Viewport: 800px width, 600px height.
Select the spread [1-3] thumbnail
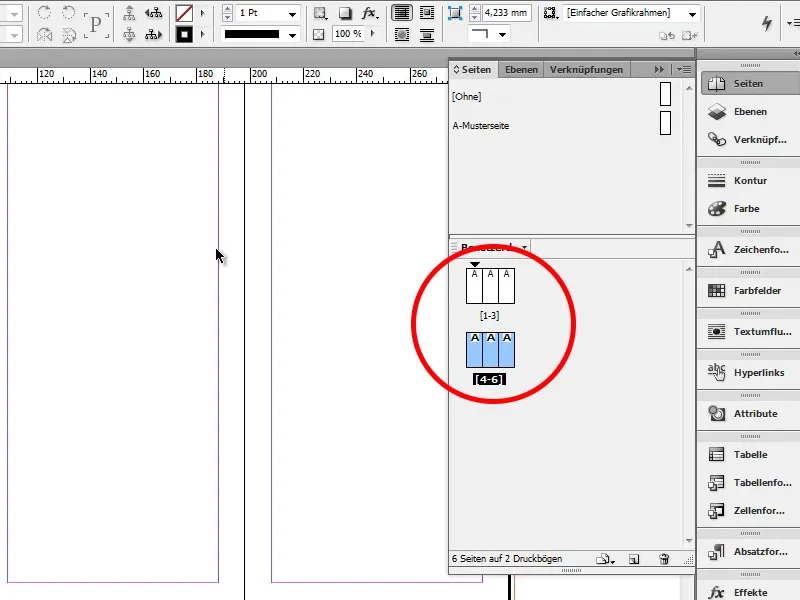click(x=490, y=286)
